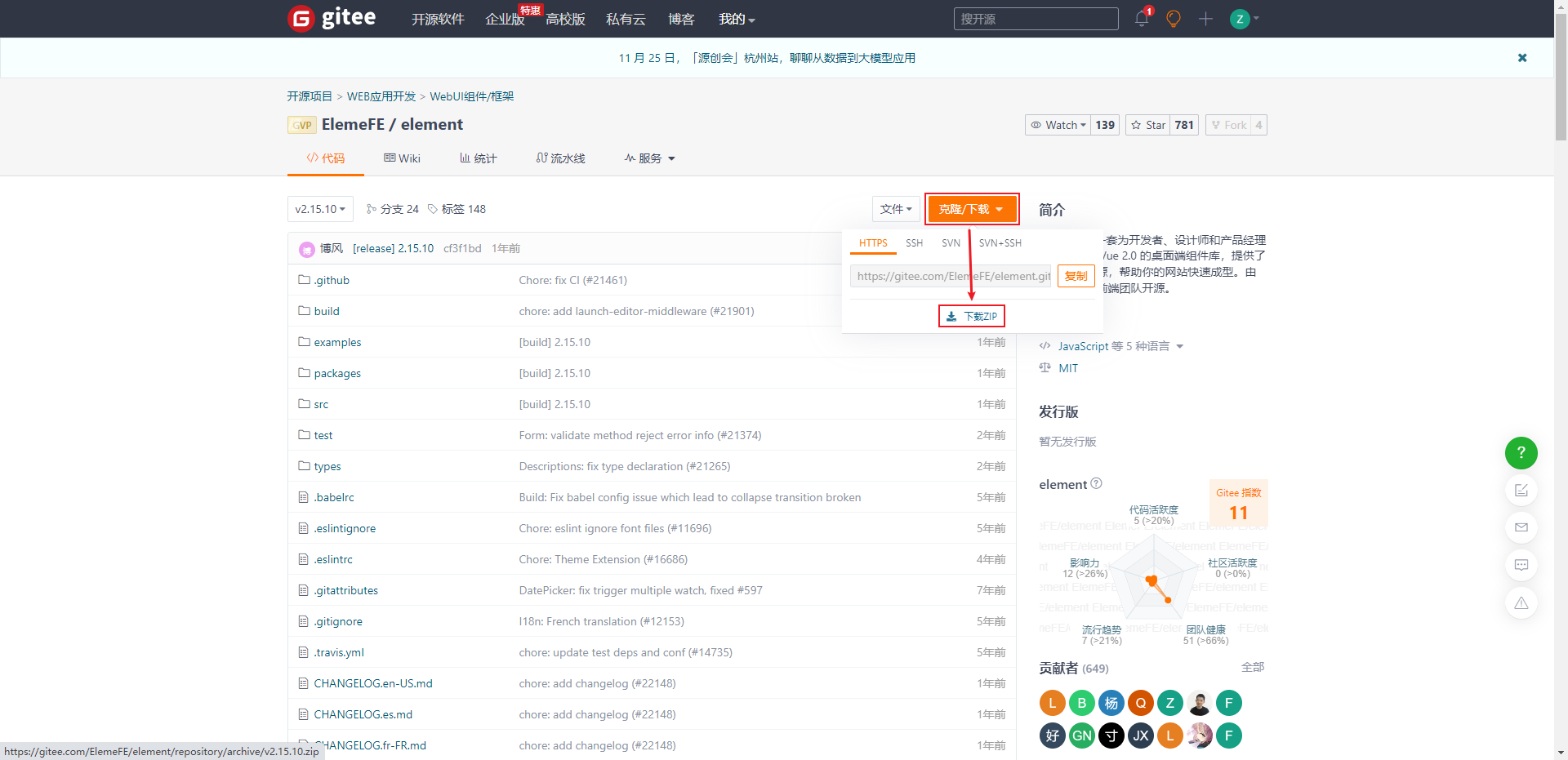Click 全部 contributors link
This screenshot has width=1568, height=760.
[1253, 667]
